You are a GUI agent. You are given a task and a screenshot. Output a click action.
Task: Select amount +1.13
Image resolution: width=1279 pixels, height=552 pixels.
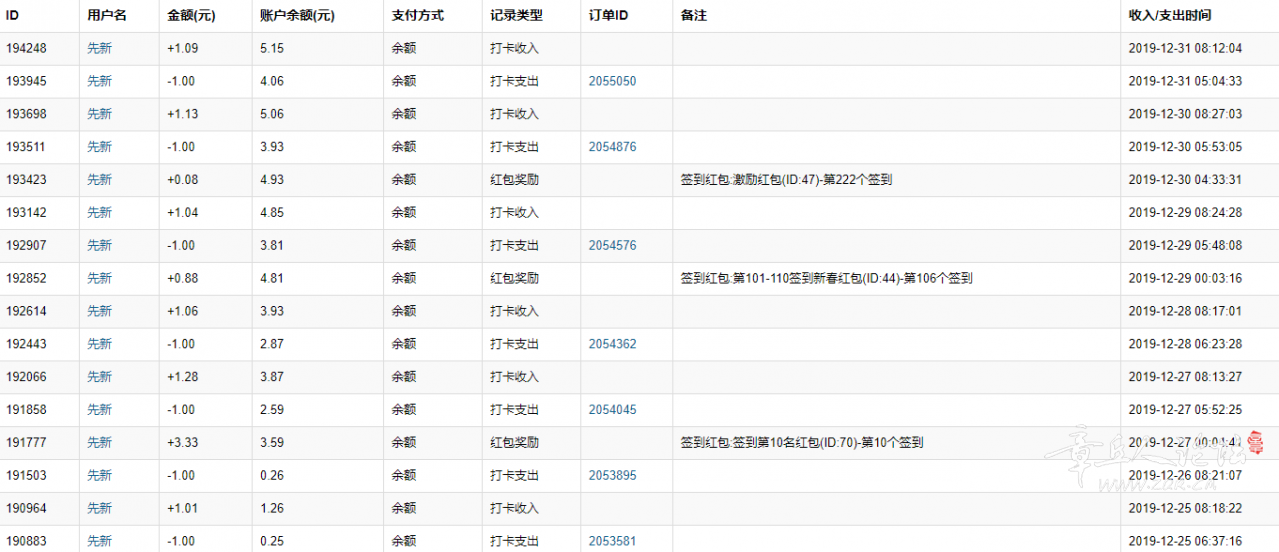click(x=183, y=114)
